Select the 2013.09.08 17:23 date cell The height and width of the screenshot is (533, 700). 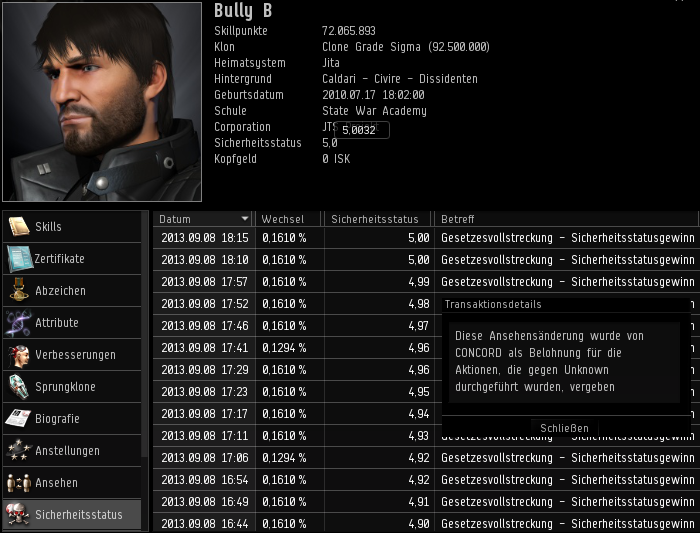point(204,391)
